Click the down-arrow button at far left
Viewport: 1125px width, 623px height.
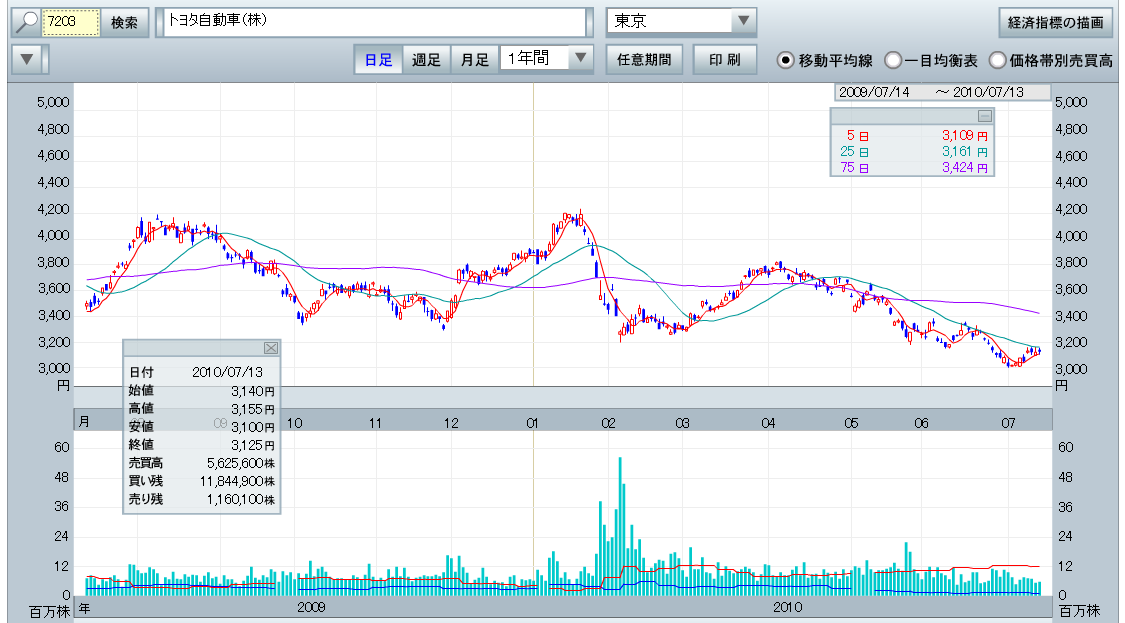(x=27, y=60)
